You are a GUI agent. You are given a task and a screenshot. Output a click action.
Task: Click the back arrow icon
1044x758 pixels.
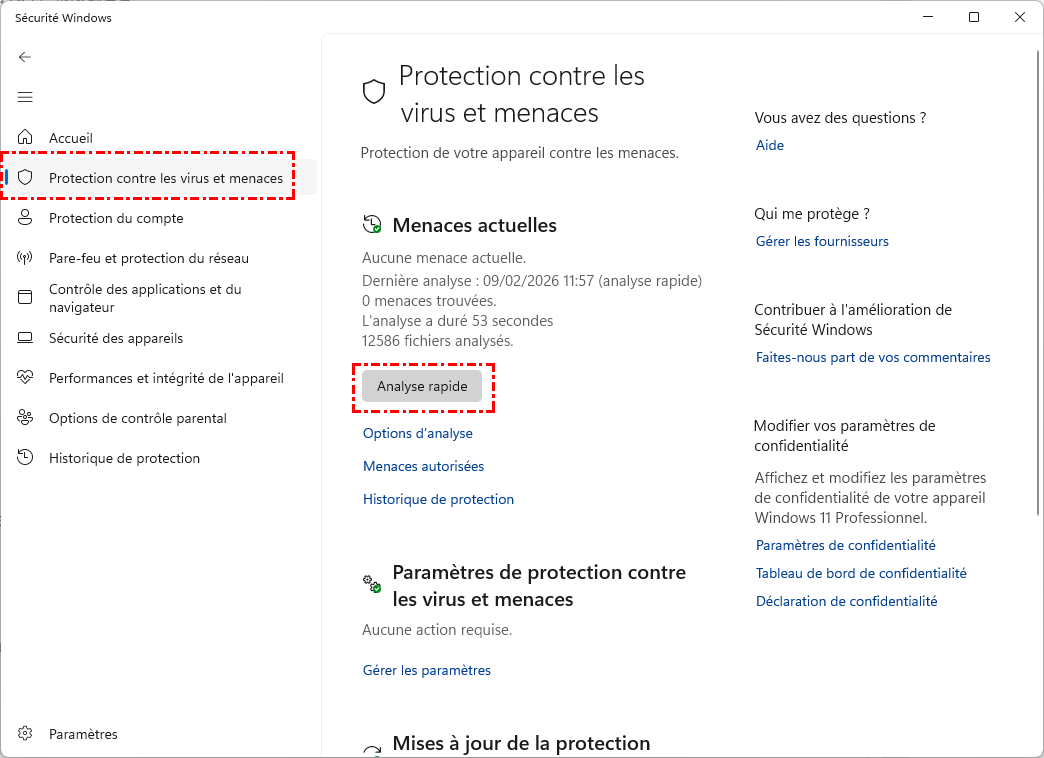[25, 57]
